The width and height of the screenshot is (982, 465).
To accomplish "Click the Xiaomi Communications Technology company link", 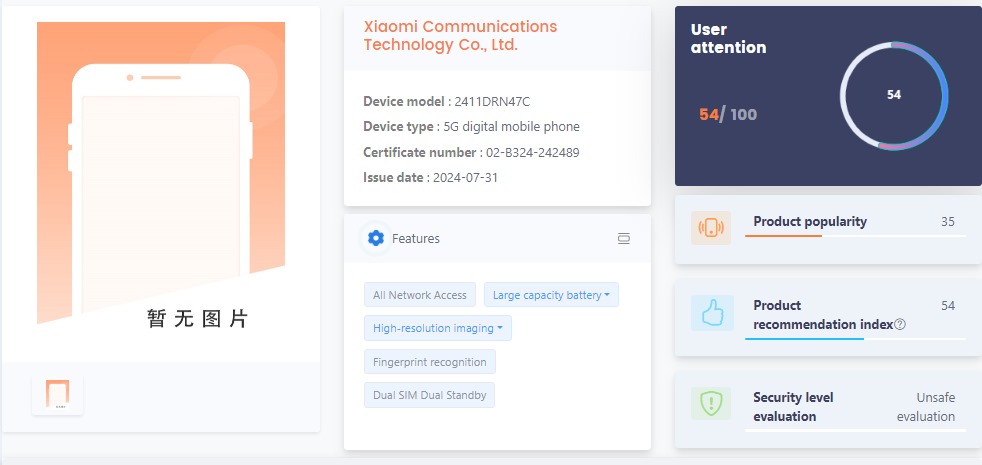I will (x=460, y=36).
